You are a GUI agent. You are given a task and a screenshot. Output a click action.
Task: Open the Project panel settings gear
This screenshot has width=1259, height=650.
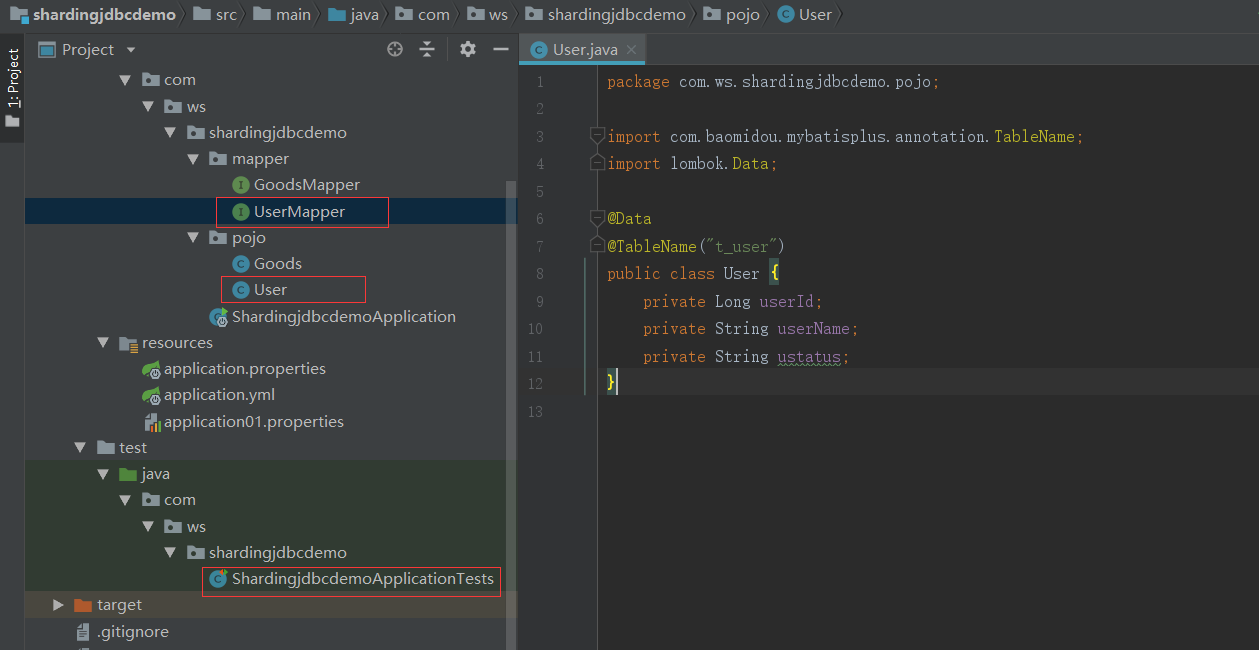tap(466, 48)
